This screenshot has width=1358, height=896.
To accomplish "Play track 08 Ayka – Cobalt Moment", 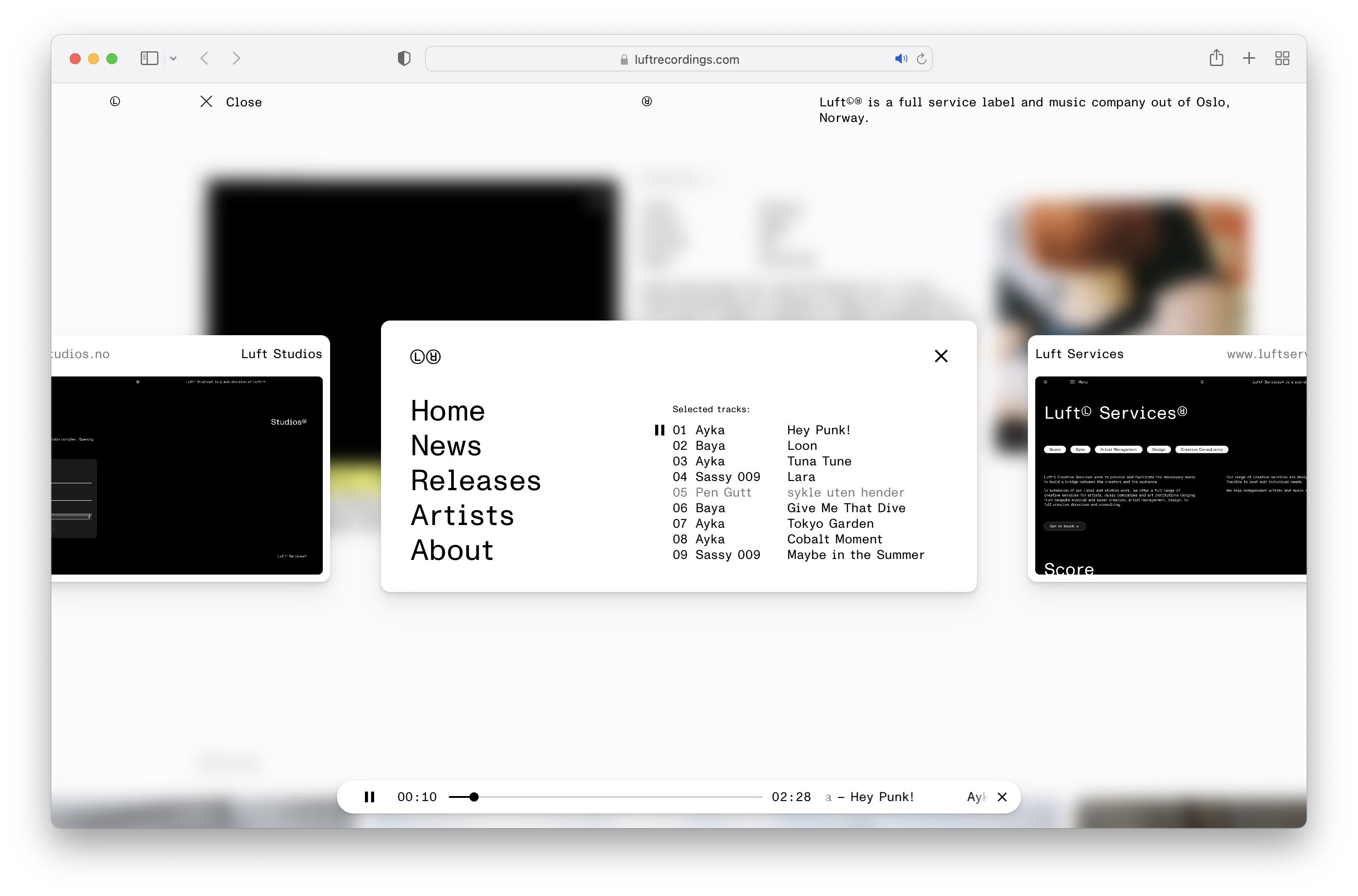I will pyautogui.click(x=798, y=539).
